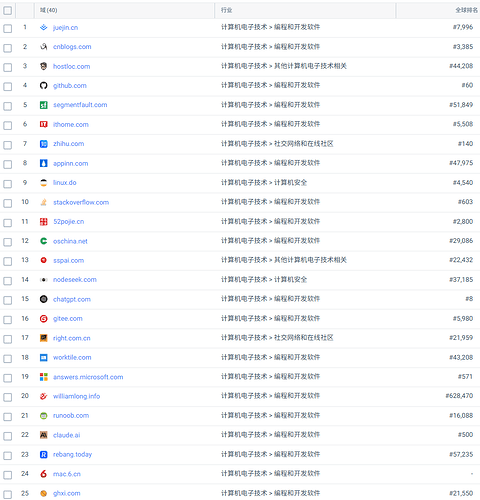Screen dimensions: 480x500
Task: Click the gitee.com red G icon
Action: coord(44,319)
